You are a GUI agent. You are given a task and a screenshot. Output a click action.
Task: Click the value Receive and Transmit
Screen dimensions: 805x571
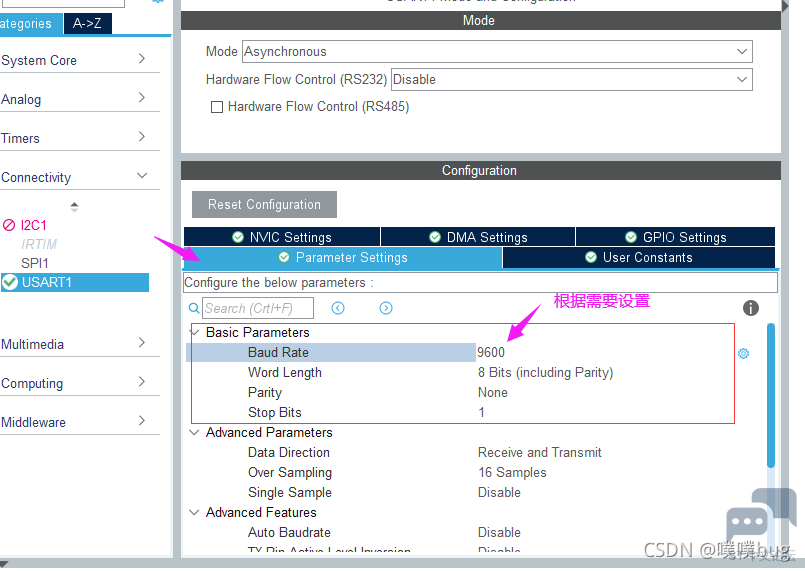(540, 452)
